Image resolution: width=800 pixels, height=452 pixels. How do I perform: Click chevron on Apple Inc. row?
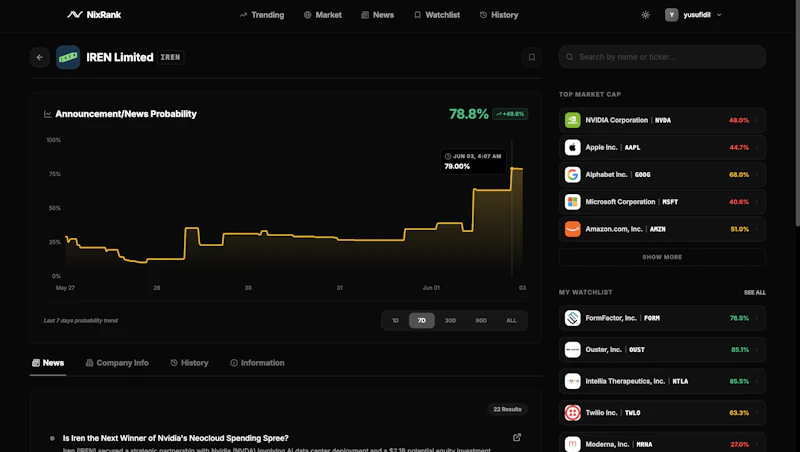click(x=757, y=147)
